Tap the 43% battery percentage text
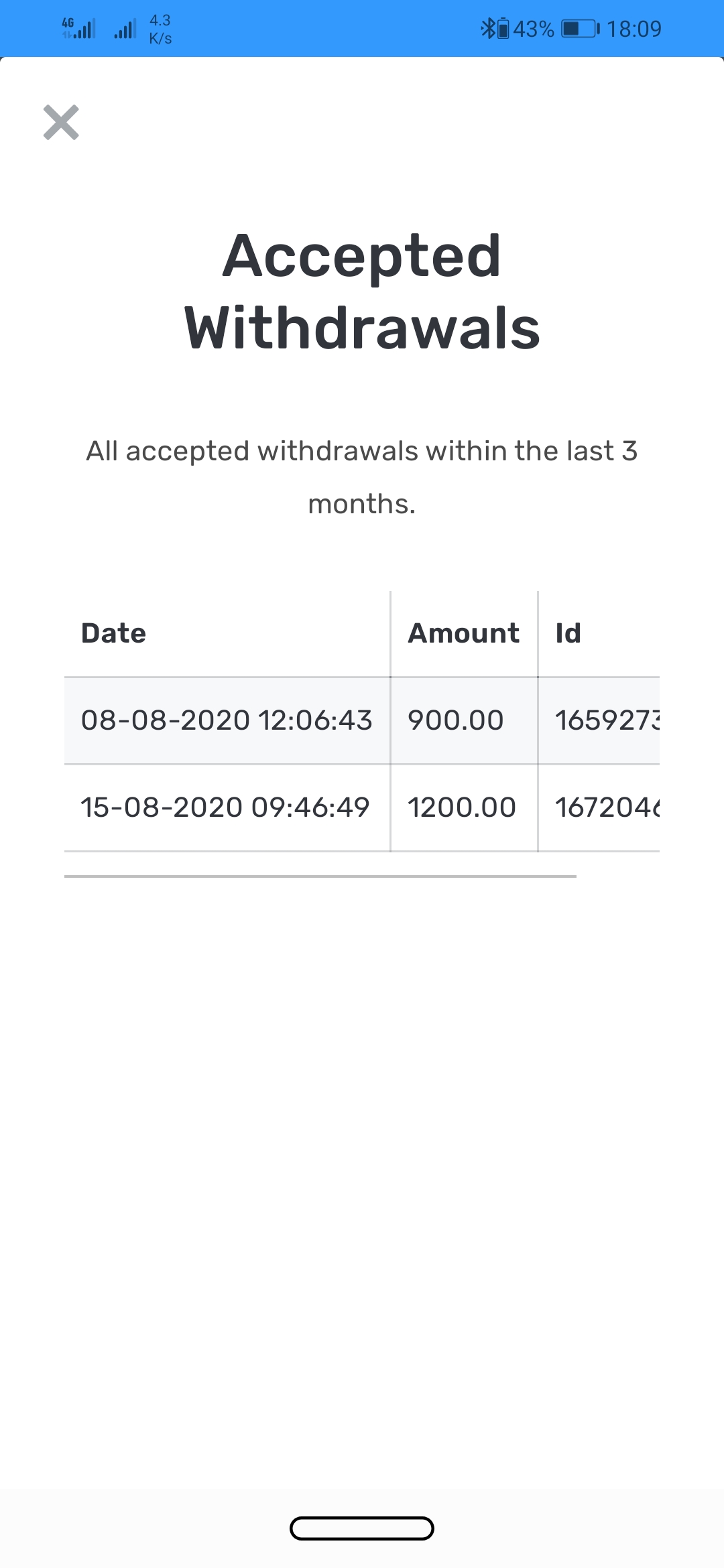 534,29
